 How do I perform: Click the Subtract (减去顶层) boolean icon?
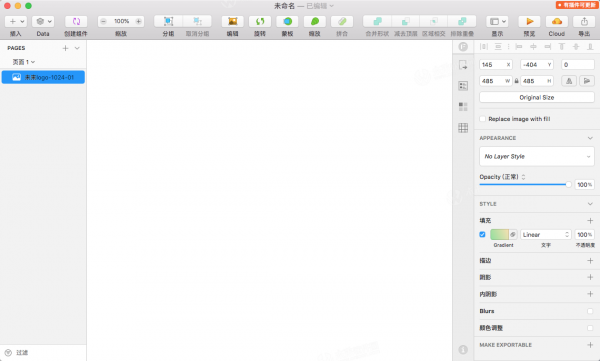click(x=406, y=21)
